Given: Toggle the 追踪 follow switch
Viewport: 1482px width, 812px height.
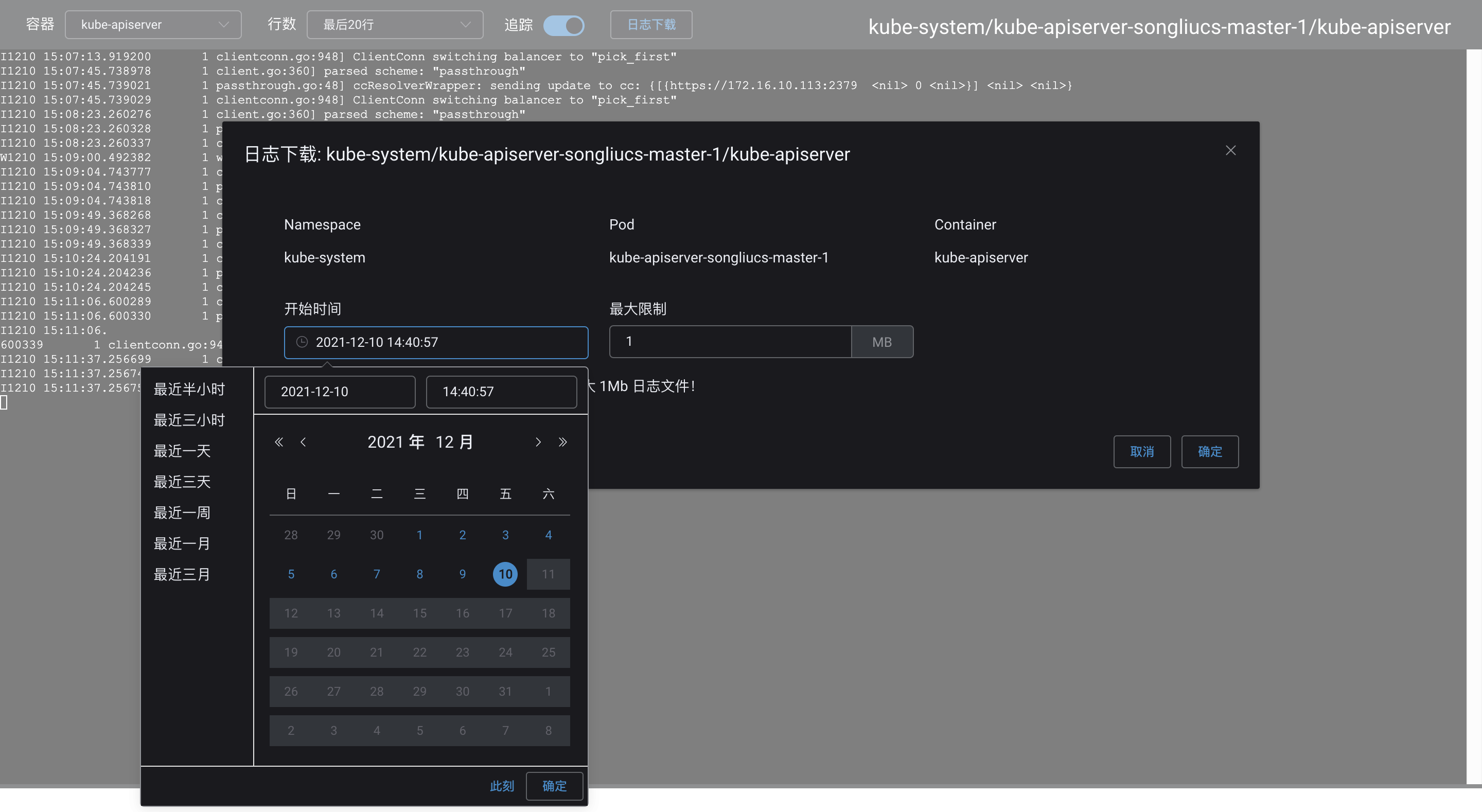Looking at the screenshot, I should [x=564, y=25].
